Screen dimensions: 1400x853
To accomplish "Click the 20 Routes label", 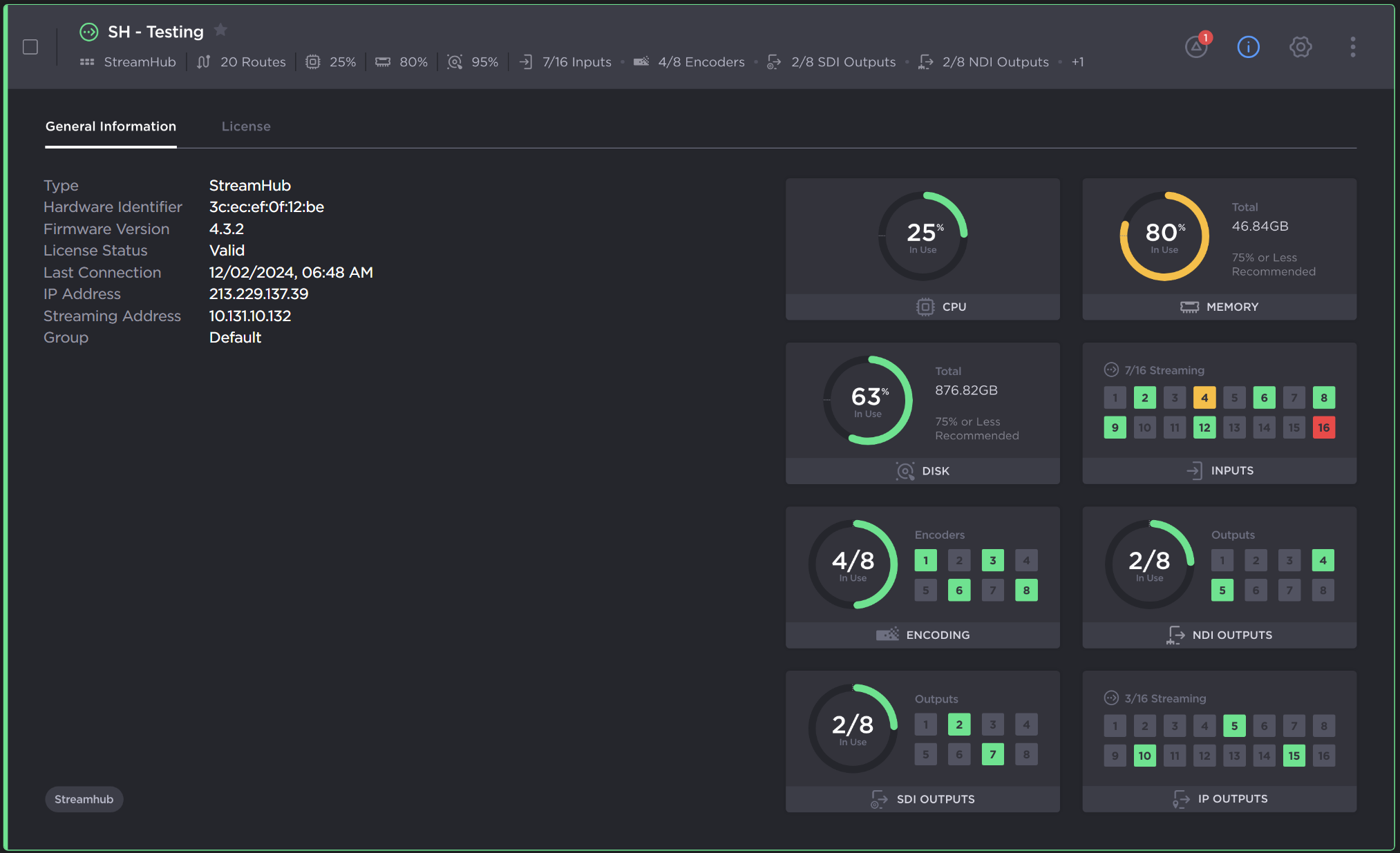I will pos(253,62).
